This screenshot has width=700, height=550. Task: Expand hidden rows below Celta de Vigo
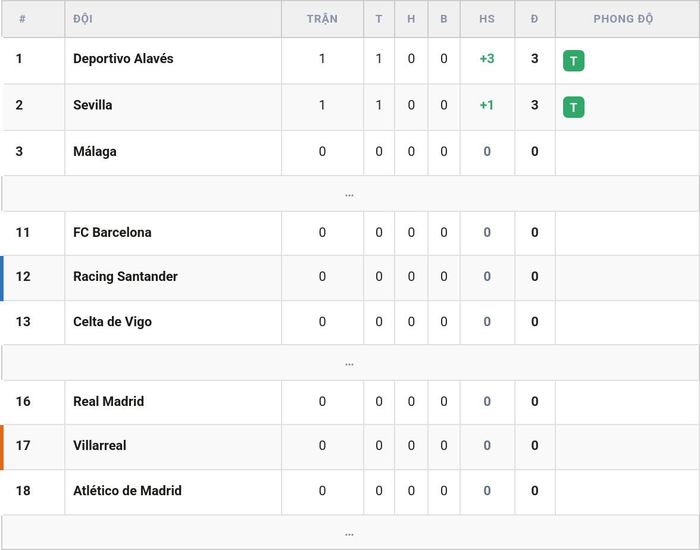[x=350, y=363]
